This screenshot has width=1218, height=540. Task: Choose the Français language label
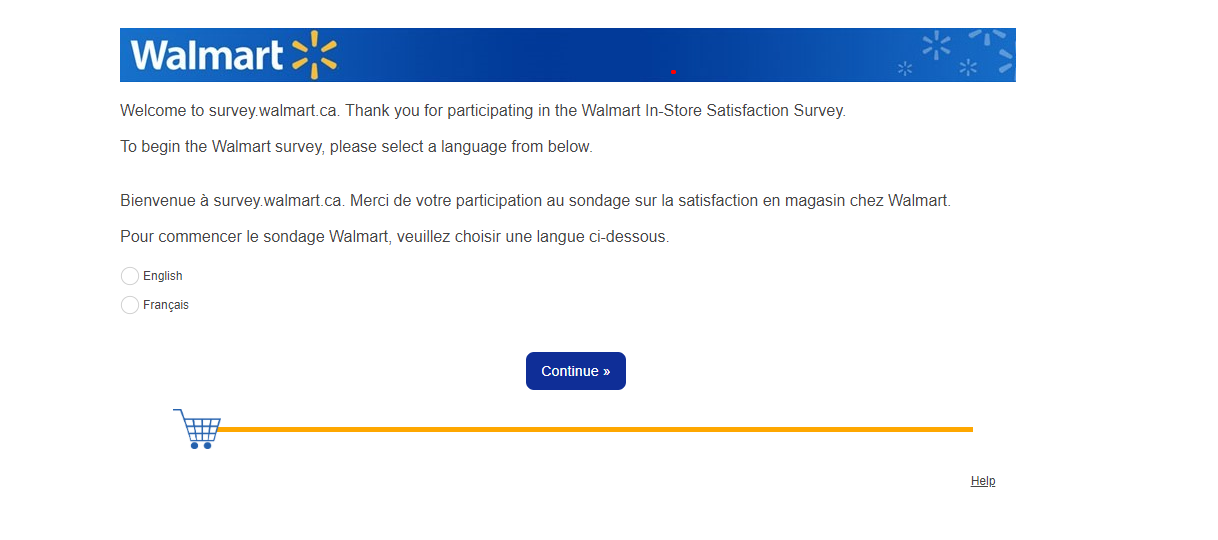(x=166, y=305)
